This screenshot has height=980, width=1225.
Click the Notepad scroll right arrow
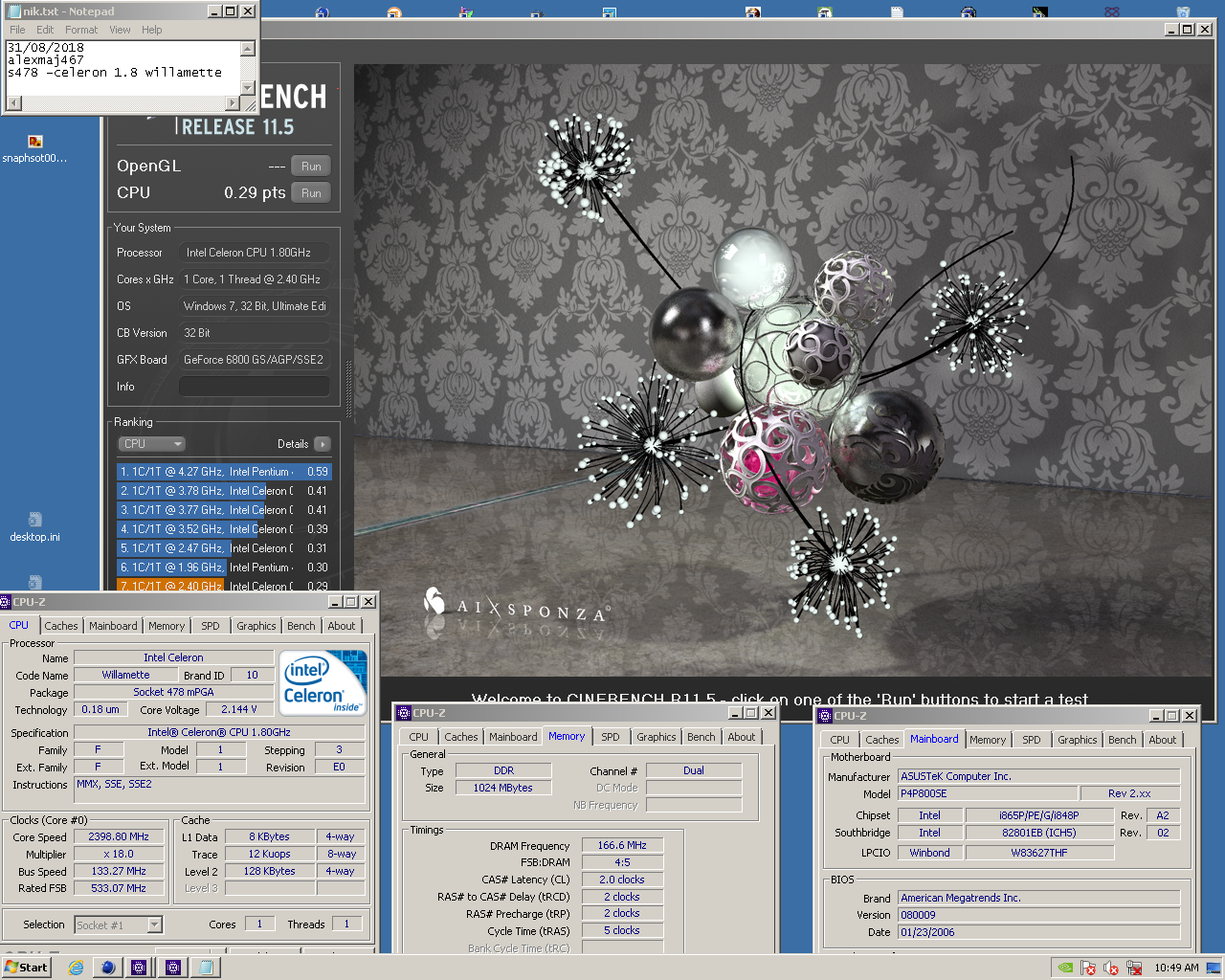(x=233, y=103)
